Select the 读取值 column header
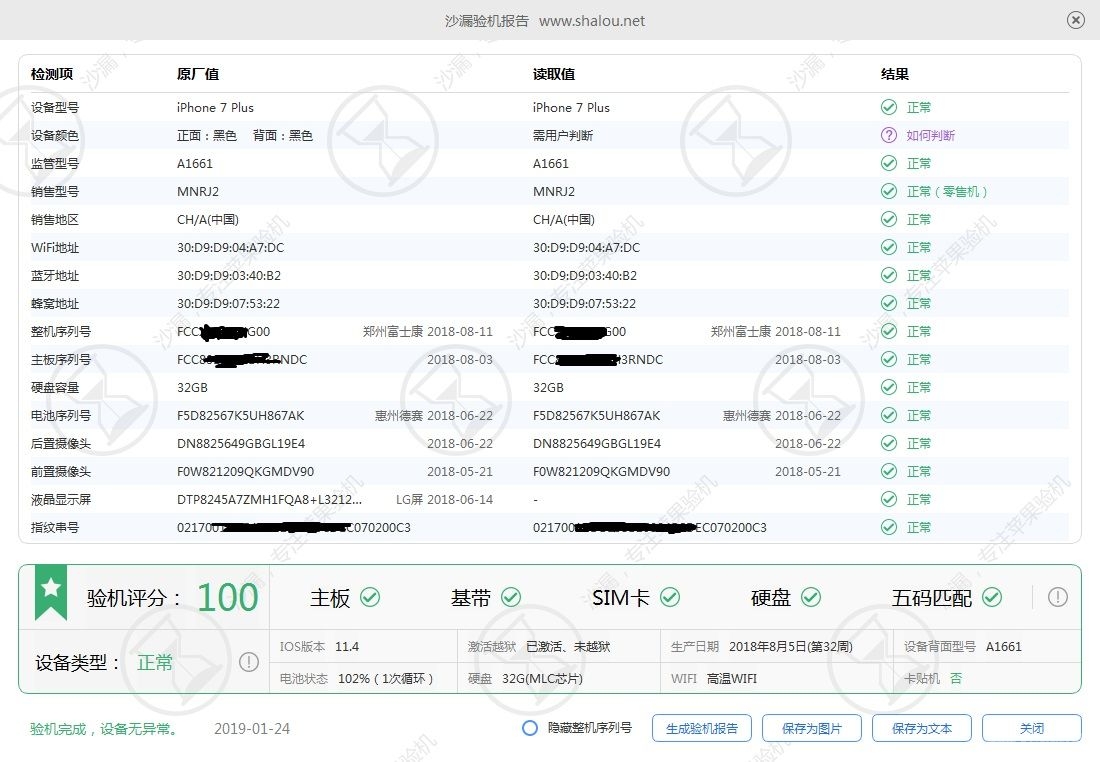This screenshot has width=1100, height=762. coord(554,74)
